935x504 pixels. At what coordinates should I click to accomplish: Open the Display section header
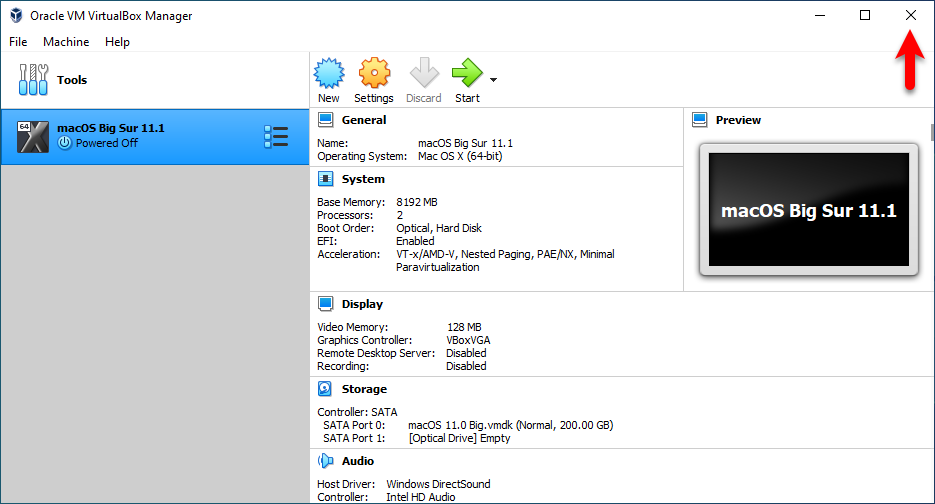(362, 304)
